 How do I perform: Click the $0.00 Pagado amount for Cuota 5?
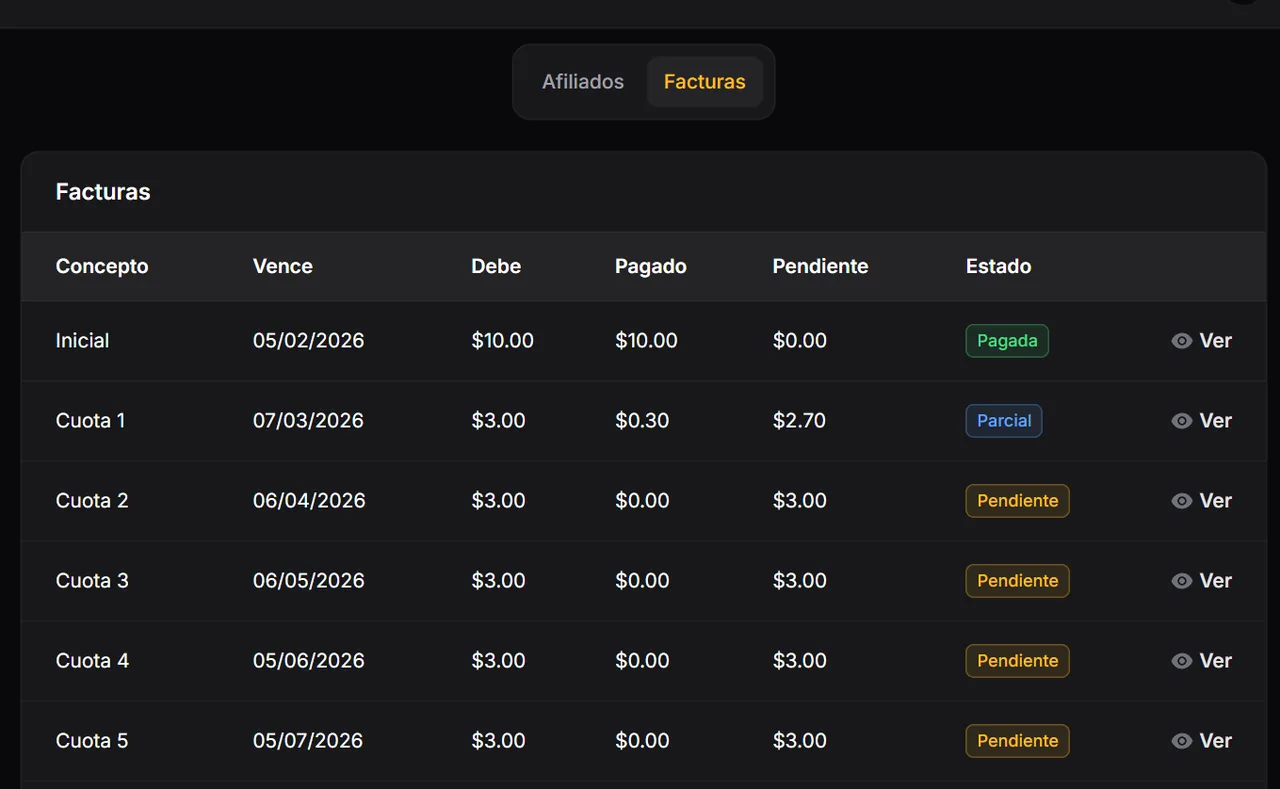[642, 741]
